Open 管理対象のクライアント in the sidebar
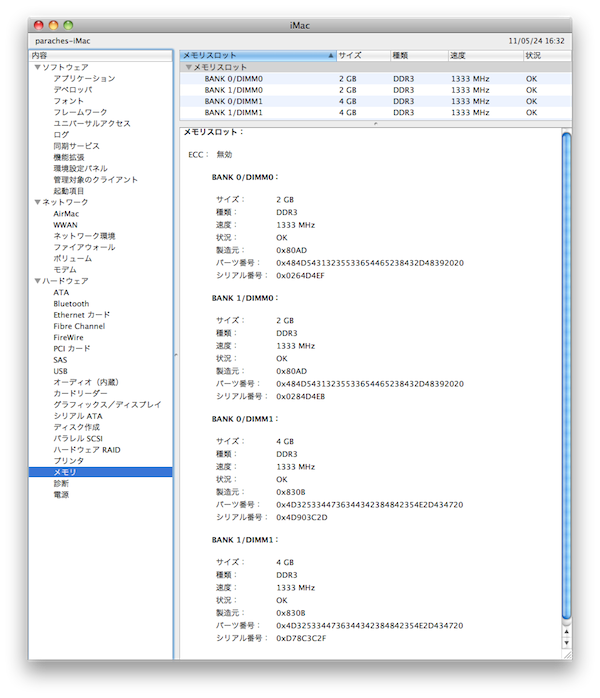The image size is (600, 698). 96,179
